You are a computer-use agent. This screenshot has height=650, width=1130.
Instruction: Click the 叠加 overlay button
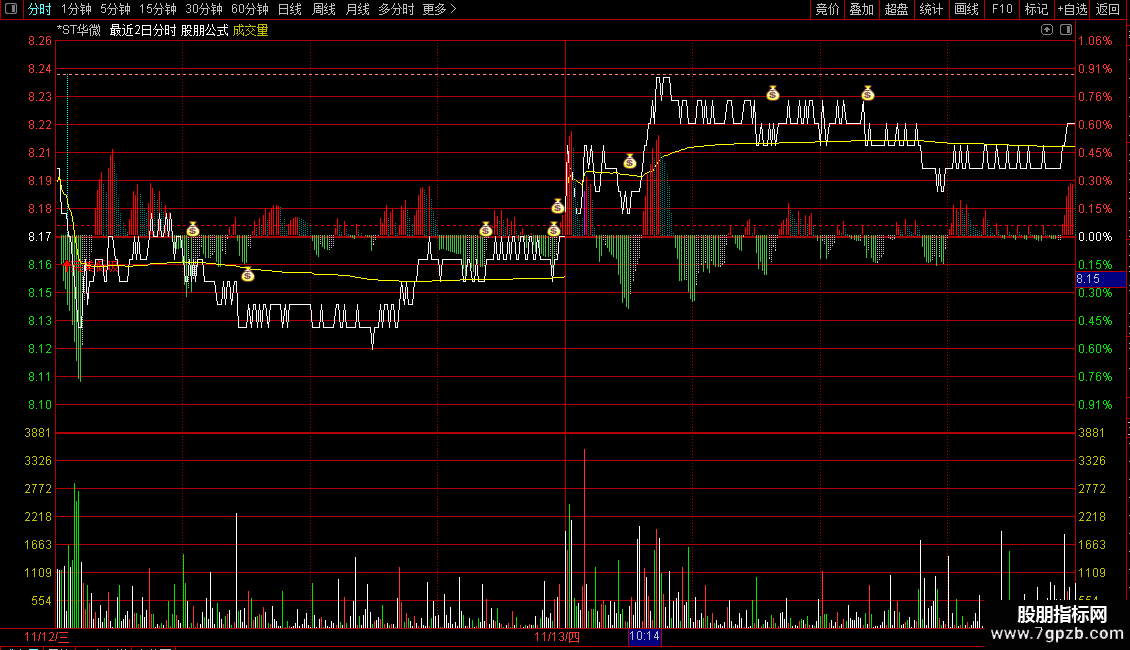tap(862, 9)
